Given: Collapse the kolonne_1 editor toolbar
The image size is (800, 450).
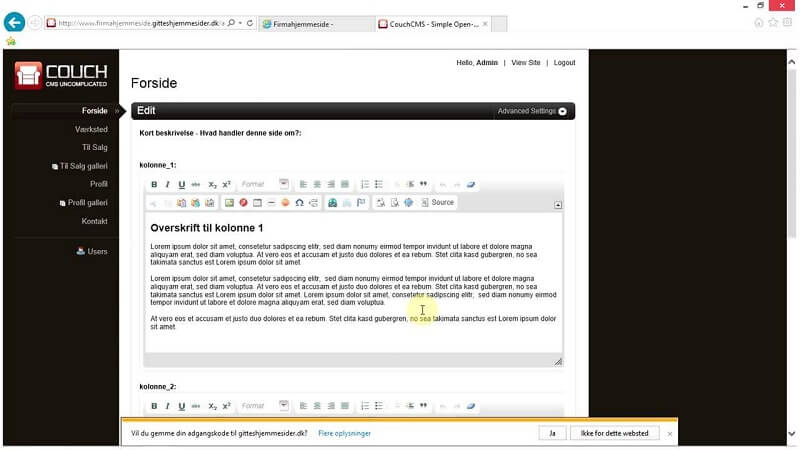Looking at the screenshot, I should pyautogui.click(x=558, y=205).
